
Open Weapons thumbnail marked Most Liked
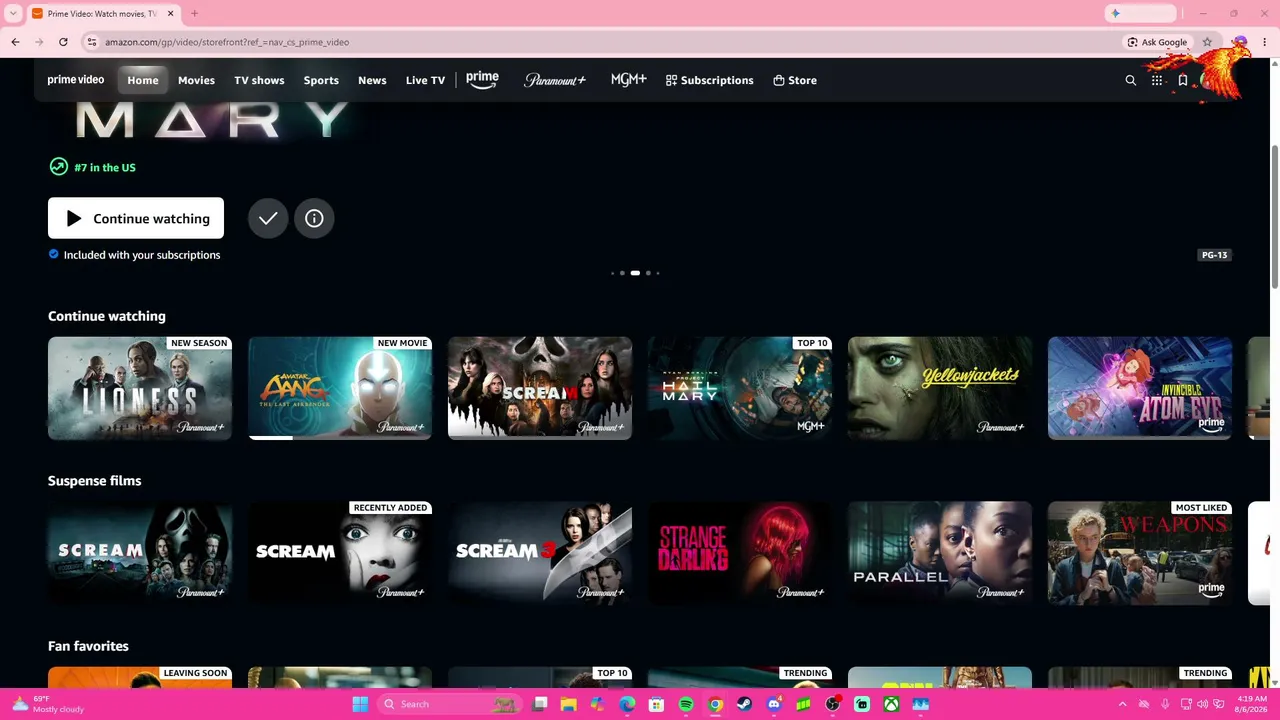coord(1140,553)
